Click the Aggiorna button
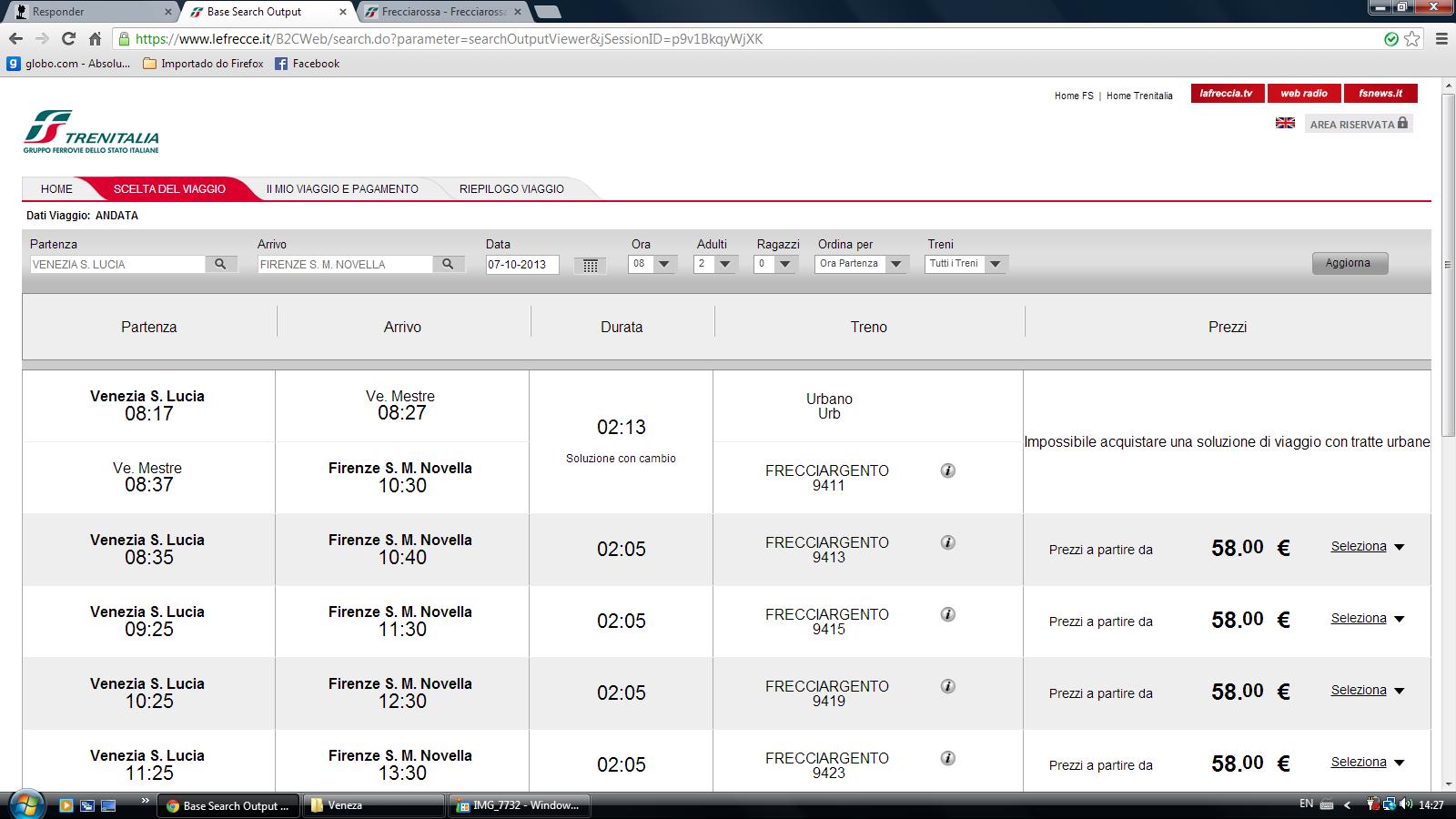The height and width of the screenshot is (819, 1456). (x=1350, y=264)
